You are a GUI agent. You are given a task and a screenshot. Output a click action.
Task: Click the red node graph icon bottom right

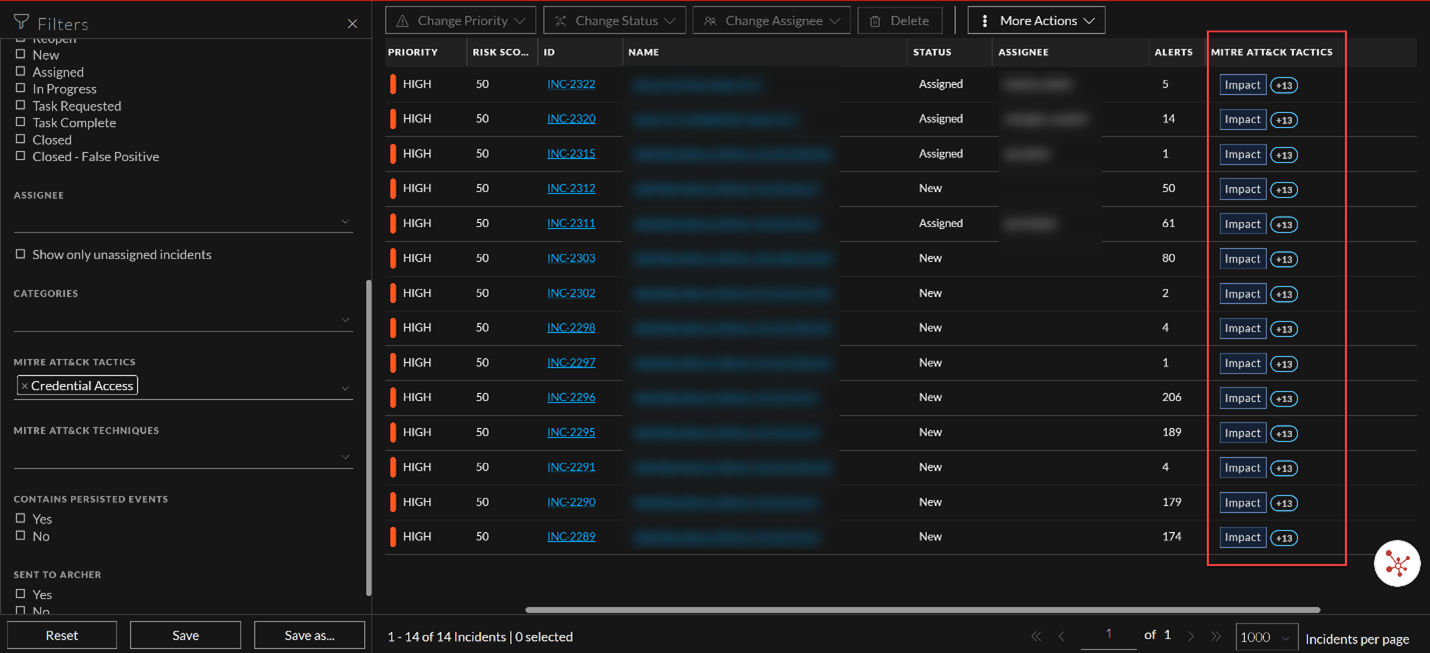[x=1396, y=563]
